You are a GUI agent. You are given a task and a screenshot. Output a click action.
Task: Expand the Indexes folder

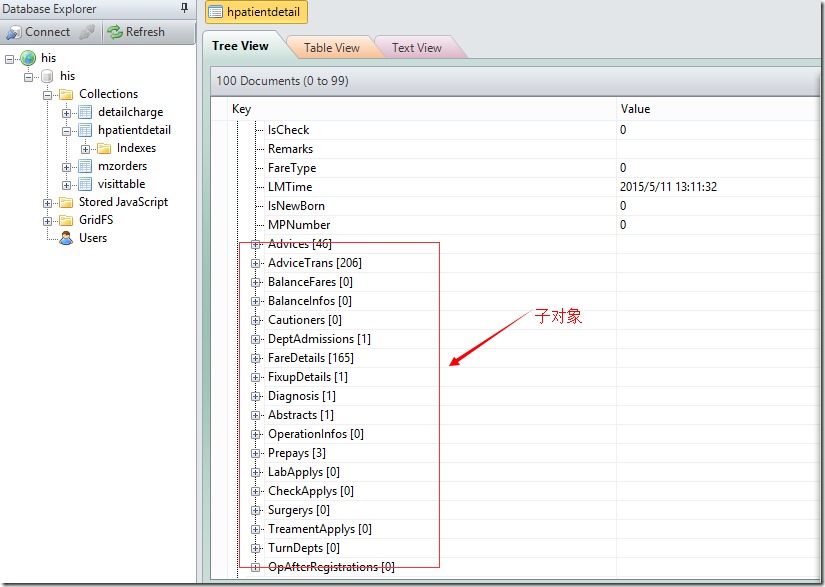85,148
